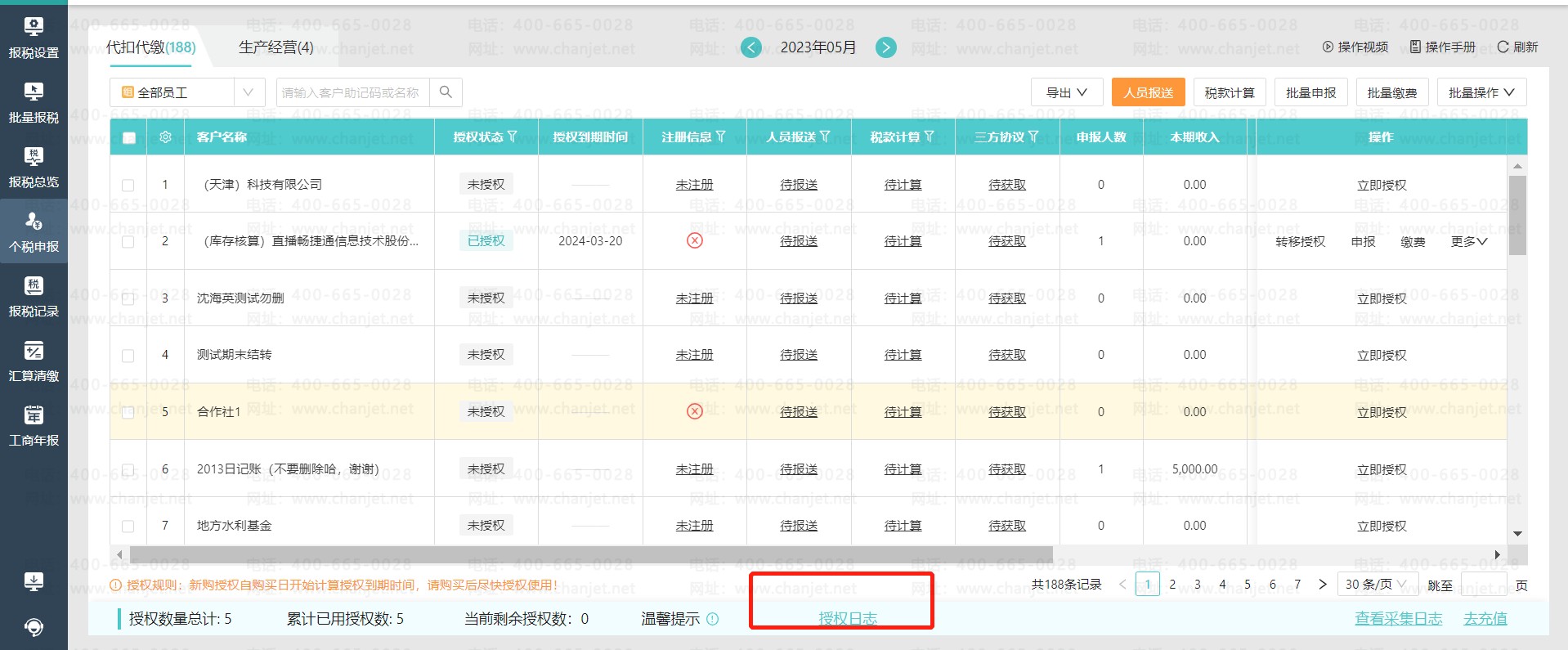This screenshot has height=650, width=1568.
Task: Open the 报税总览 sidebar item
Action: (x=34, y=168)
